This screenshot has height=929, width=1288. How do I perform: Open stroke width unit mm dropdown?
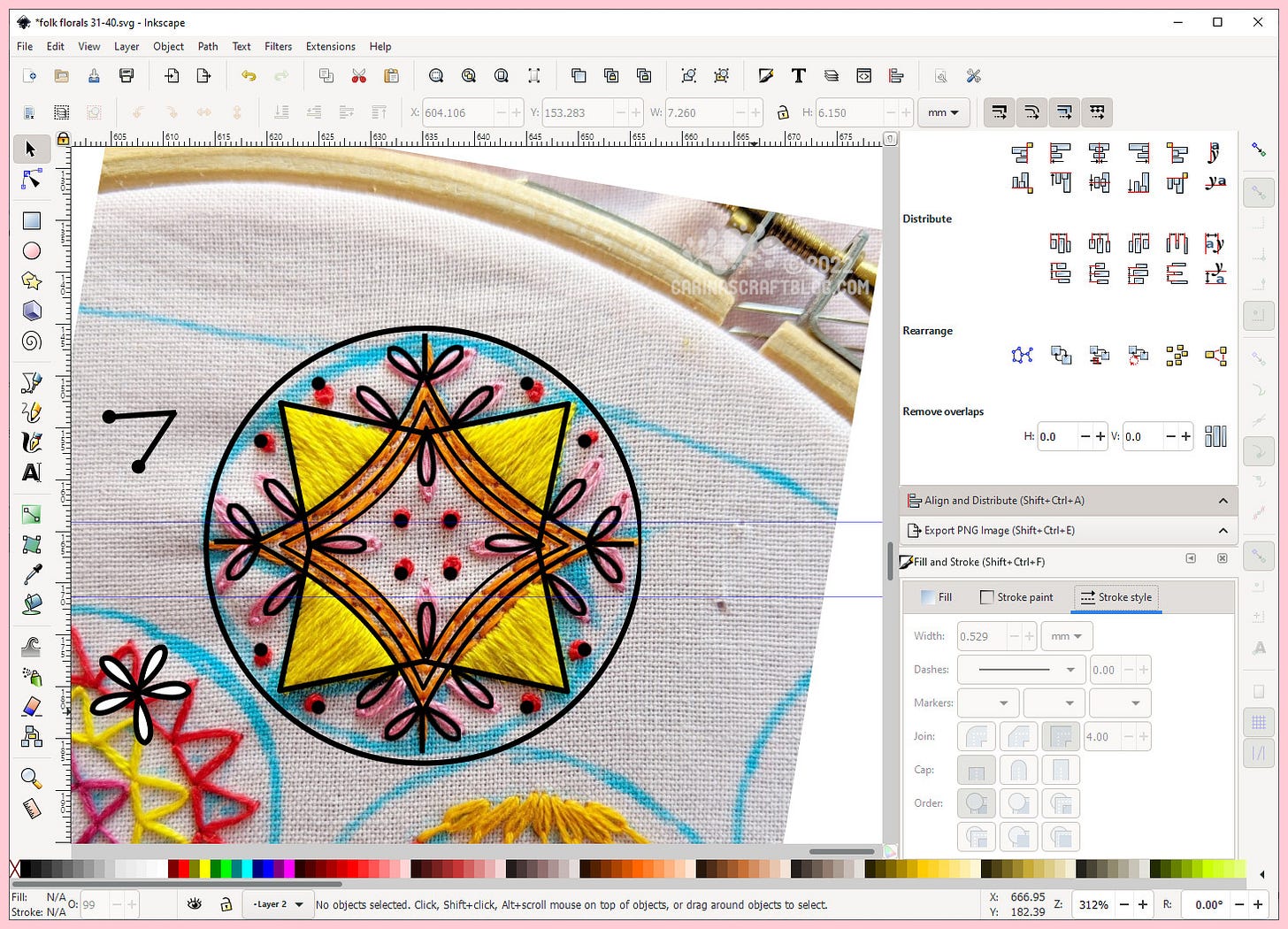(1067, 636)
